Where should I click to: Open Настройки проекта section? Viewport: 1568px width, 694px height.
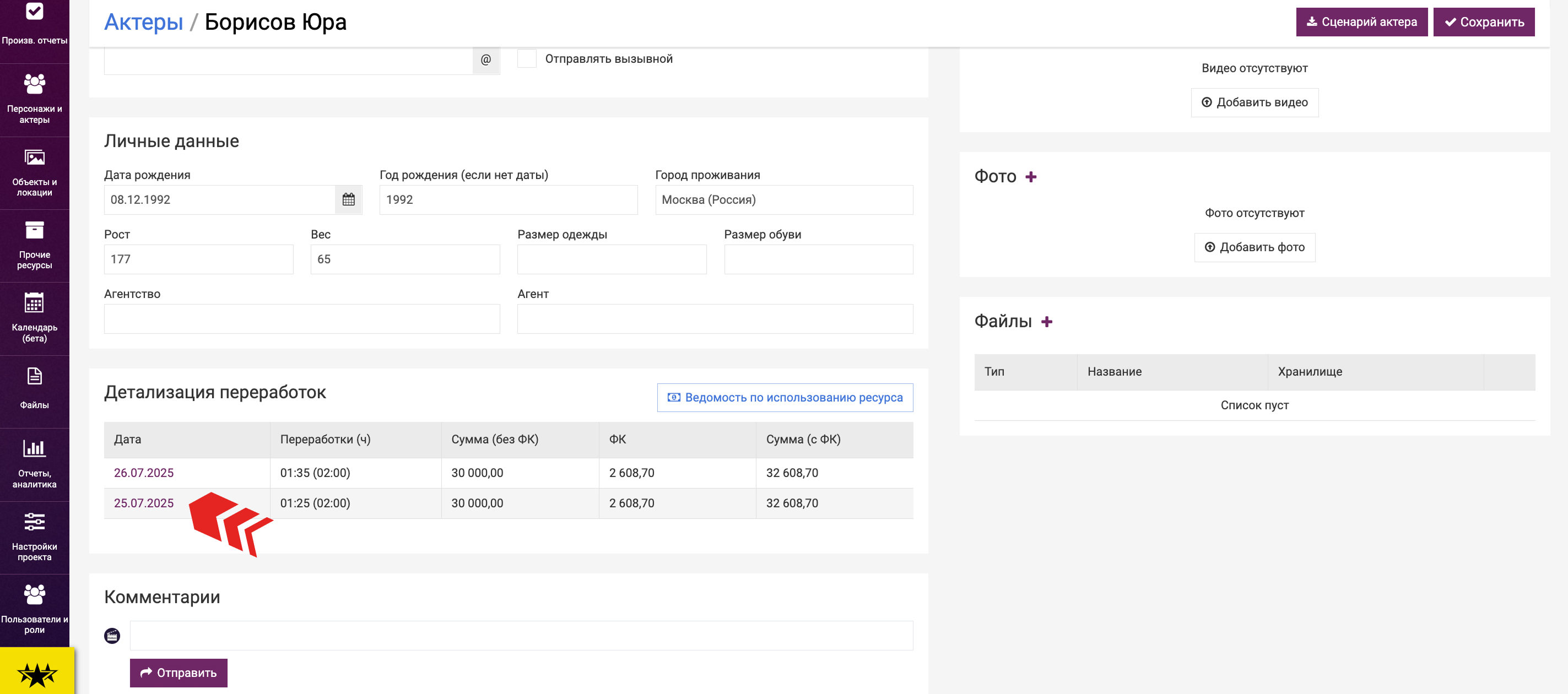(35, 538)
